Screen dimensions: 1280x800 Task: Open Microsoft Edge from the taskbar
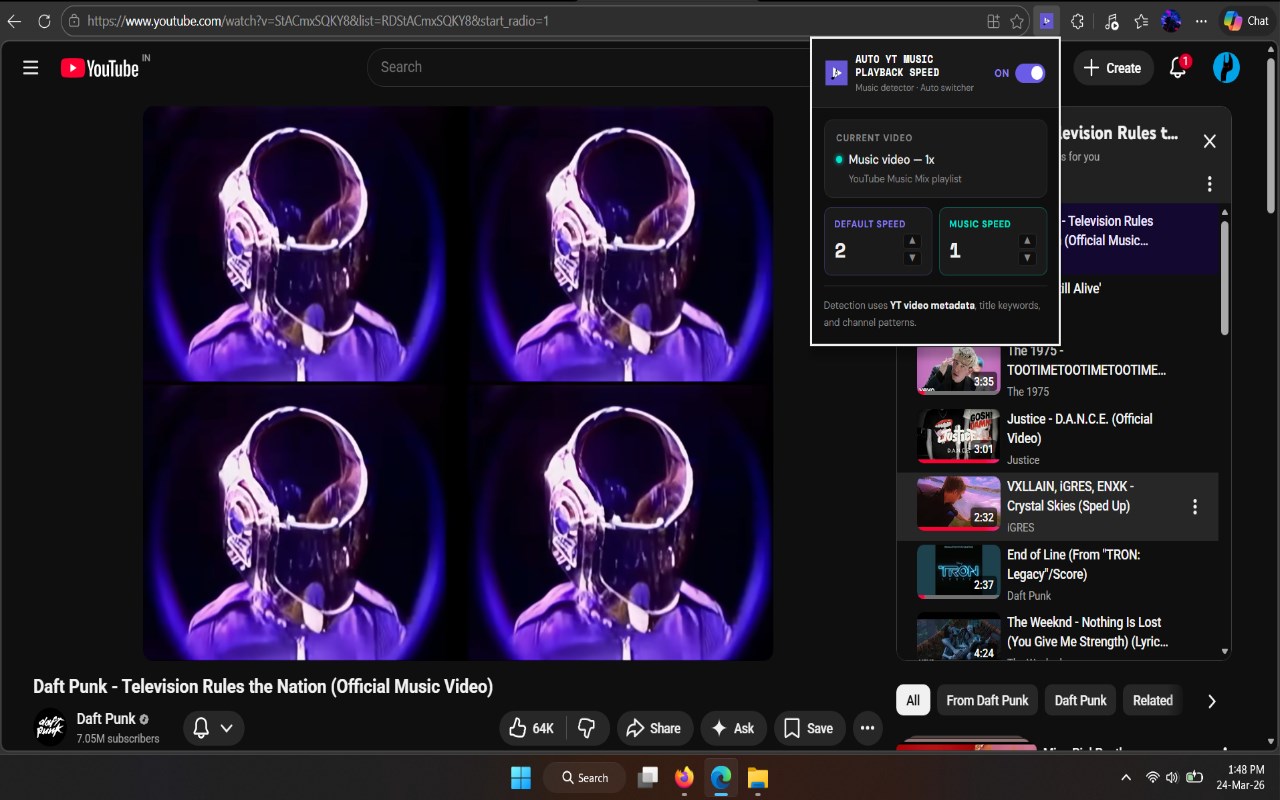coord(720,777)
